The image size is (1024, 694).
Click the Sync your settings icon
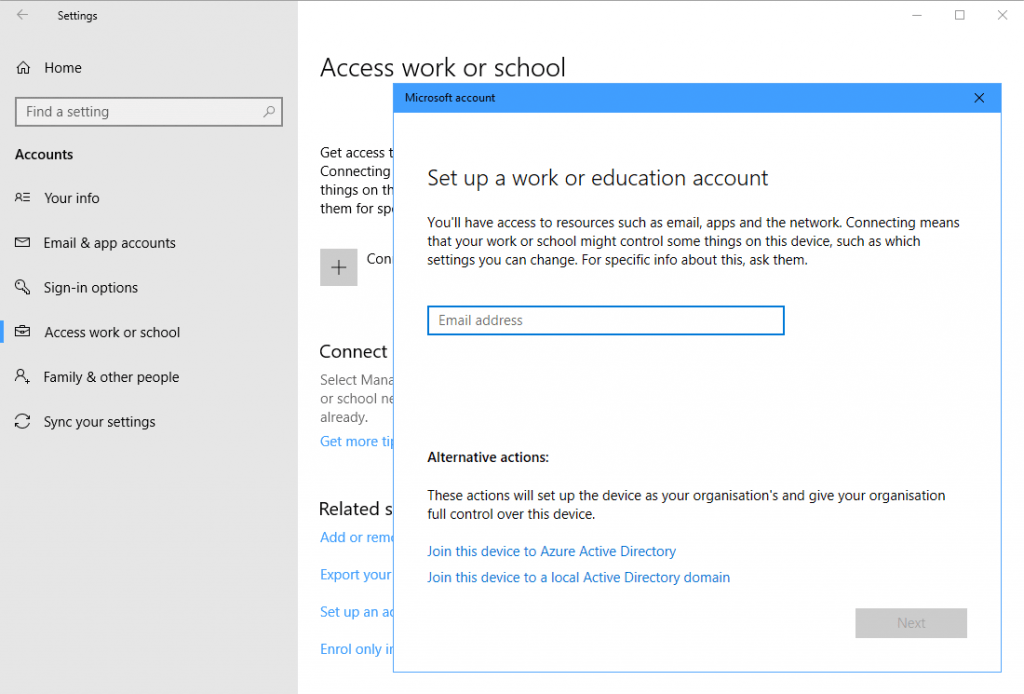click(23, 422)
